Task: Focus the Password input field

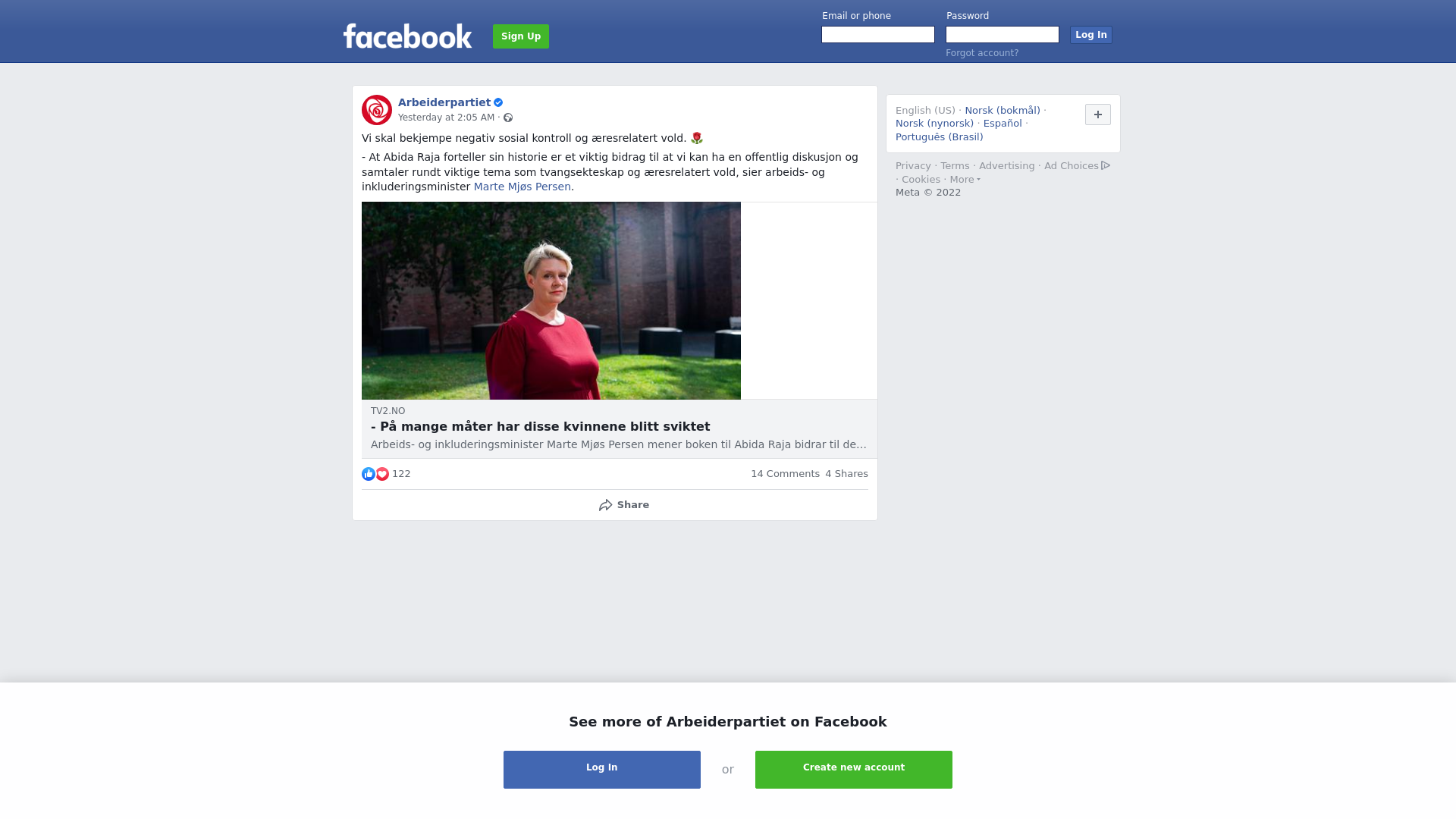Action: point(1003,35)
